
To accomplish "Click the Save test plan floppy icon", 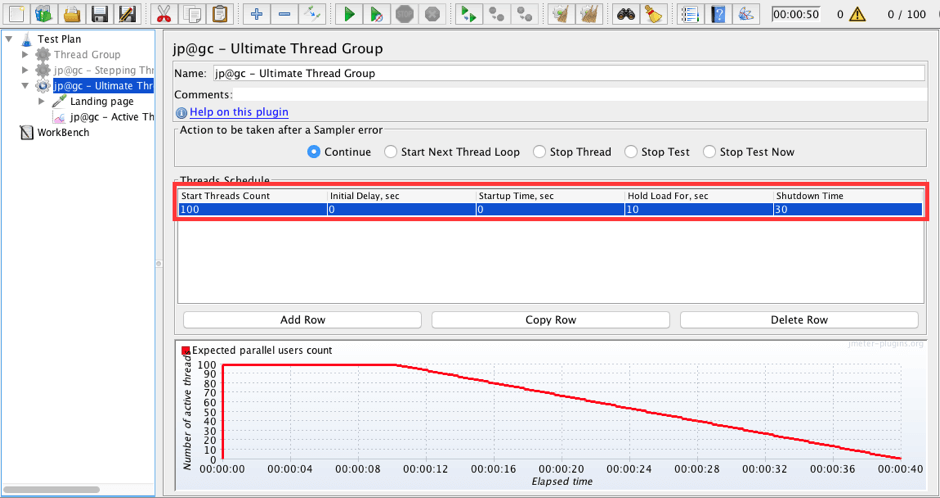I will coord(99,14).
